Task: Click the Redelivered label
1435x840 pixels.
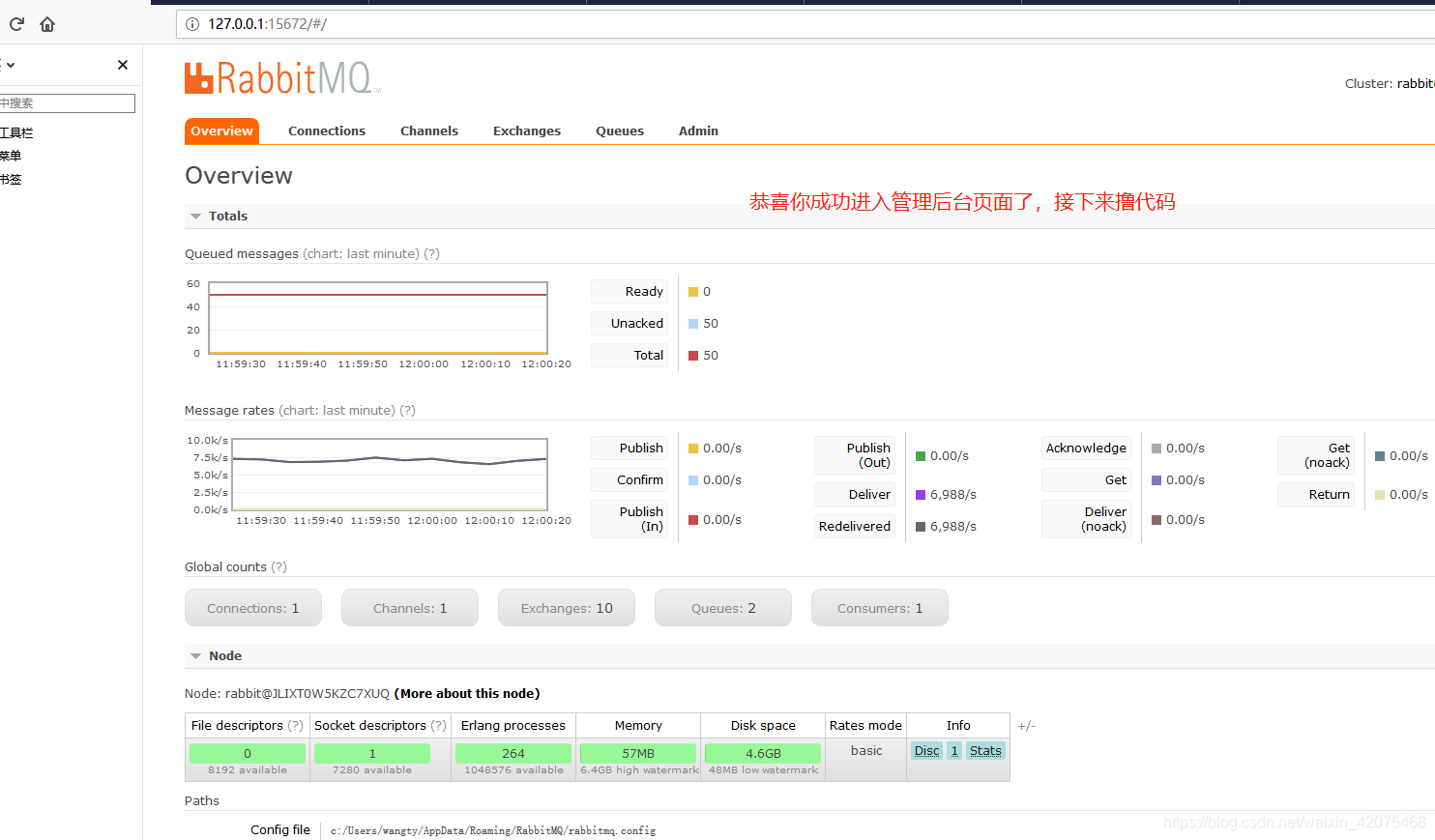Action: (855, 527)
